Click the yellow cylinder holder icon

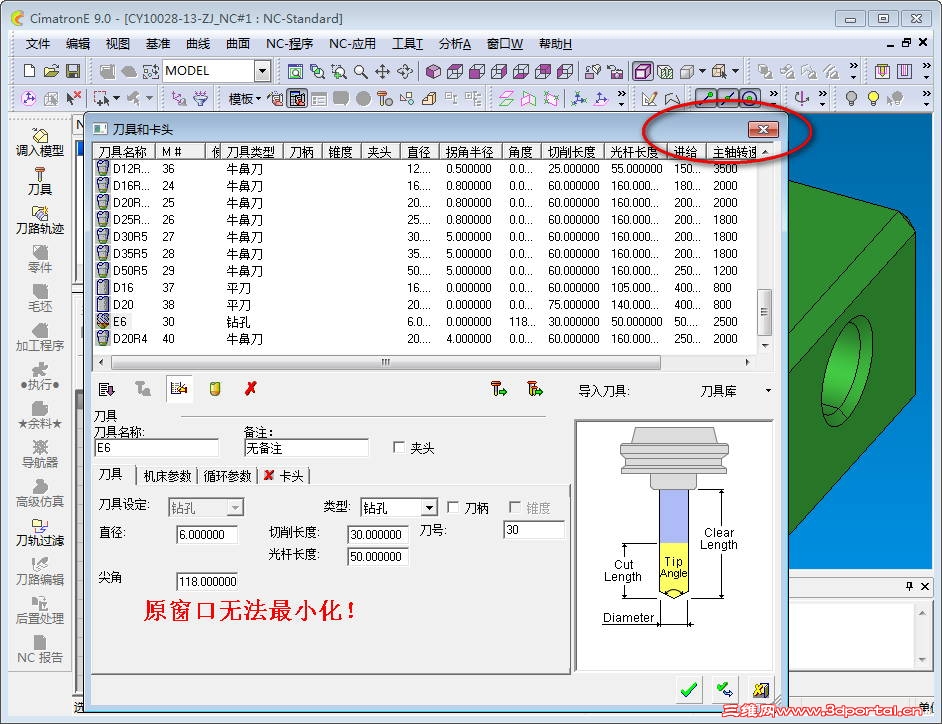pos(214,389)
